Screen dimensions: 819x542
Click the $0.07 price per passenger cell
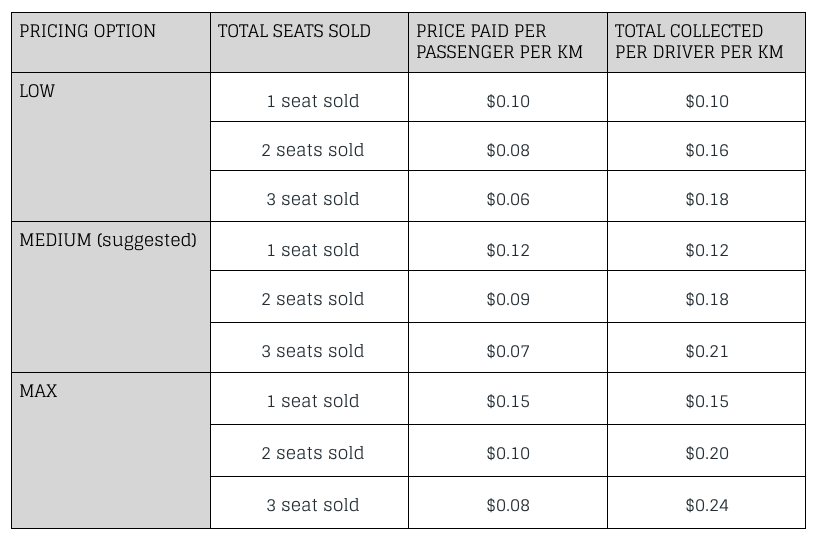(508, 348)
